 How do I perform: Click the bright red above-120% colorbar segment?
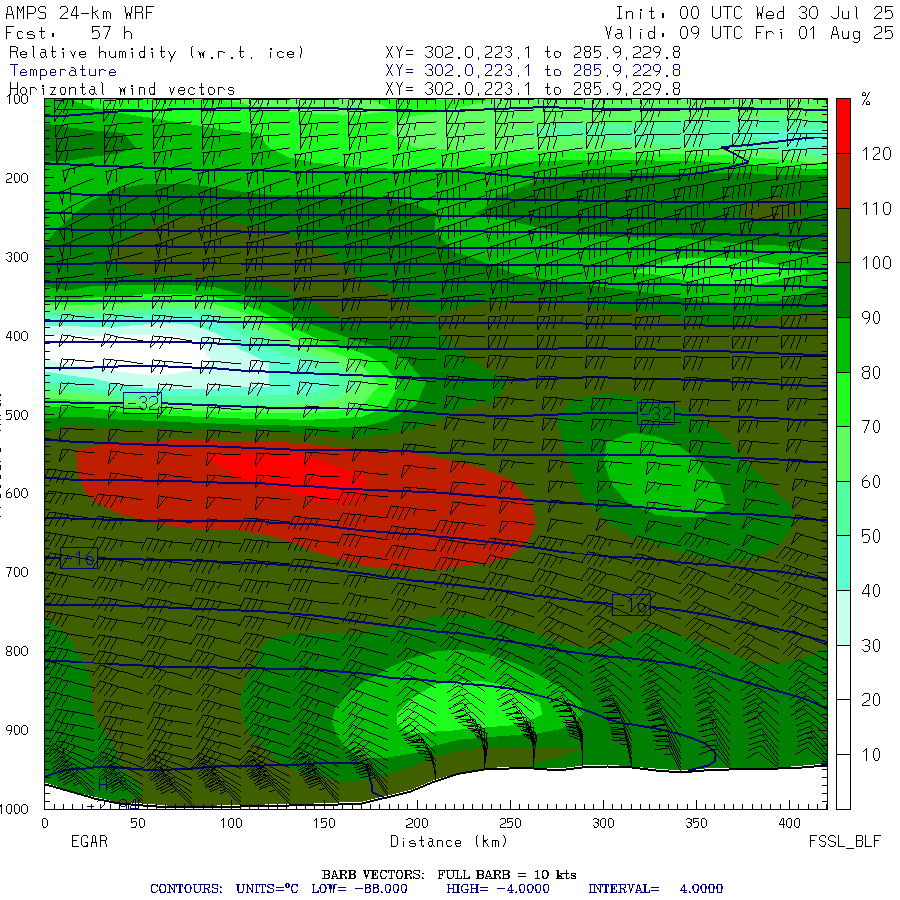tap(843, 126)
